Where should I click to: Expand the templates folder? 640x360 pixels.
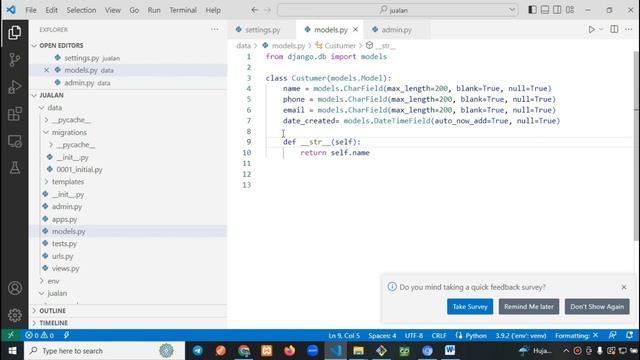46,182
